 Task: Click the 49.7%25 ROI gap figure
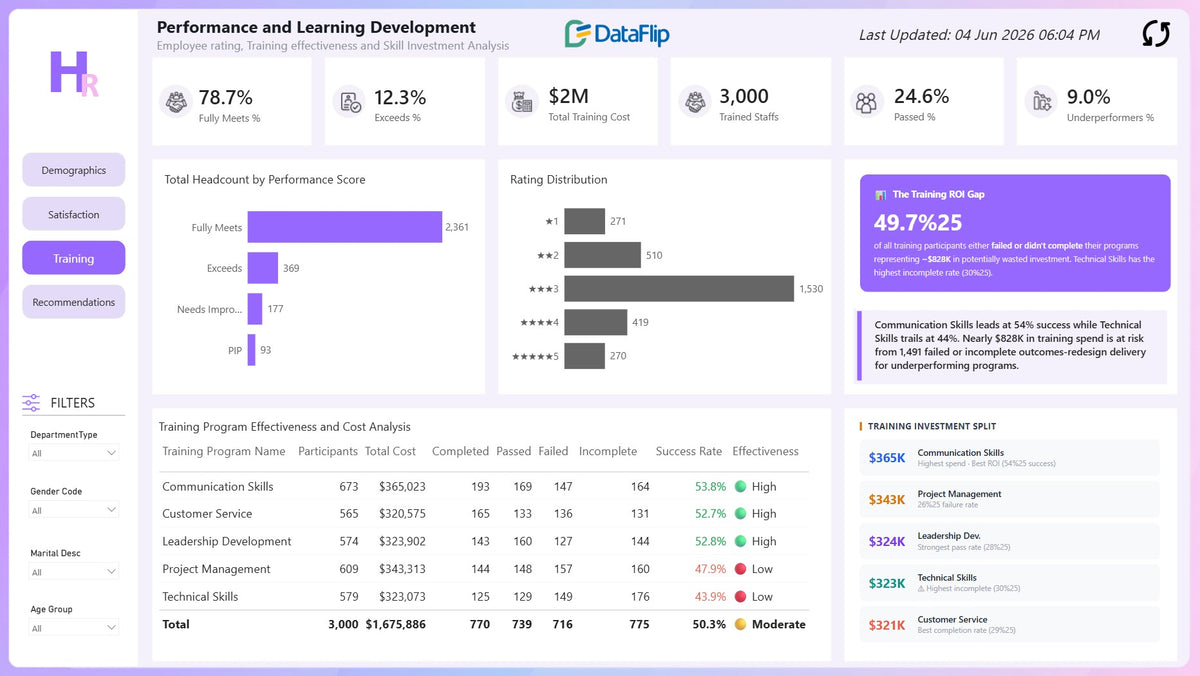918,222
